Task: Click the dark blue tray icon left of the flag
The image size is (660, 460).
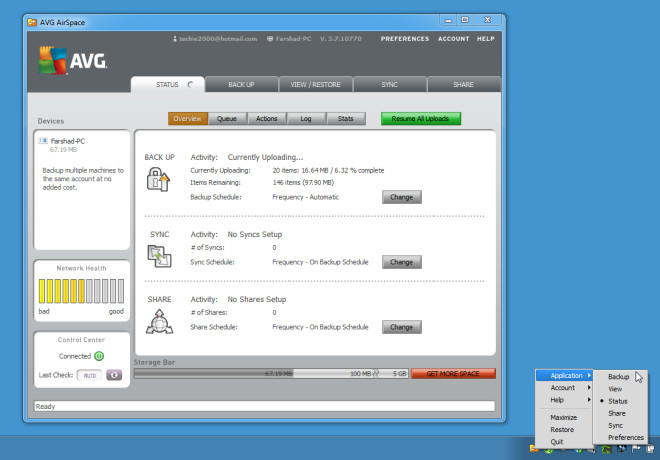Action: [x=621, y=449]
